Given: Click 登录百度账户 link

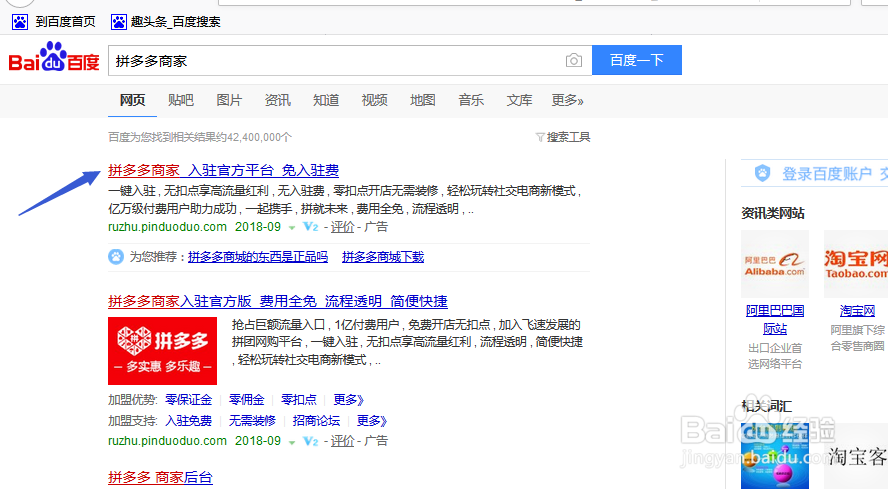Looking at the screenshot, I should point(827,173).
